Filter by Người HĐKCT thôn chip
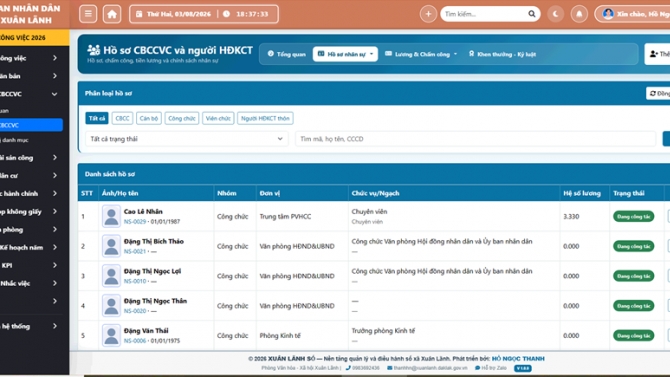 [x=265, y=118]
